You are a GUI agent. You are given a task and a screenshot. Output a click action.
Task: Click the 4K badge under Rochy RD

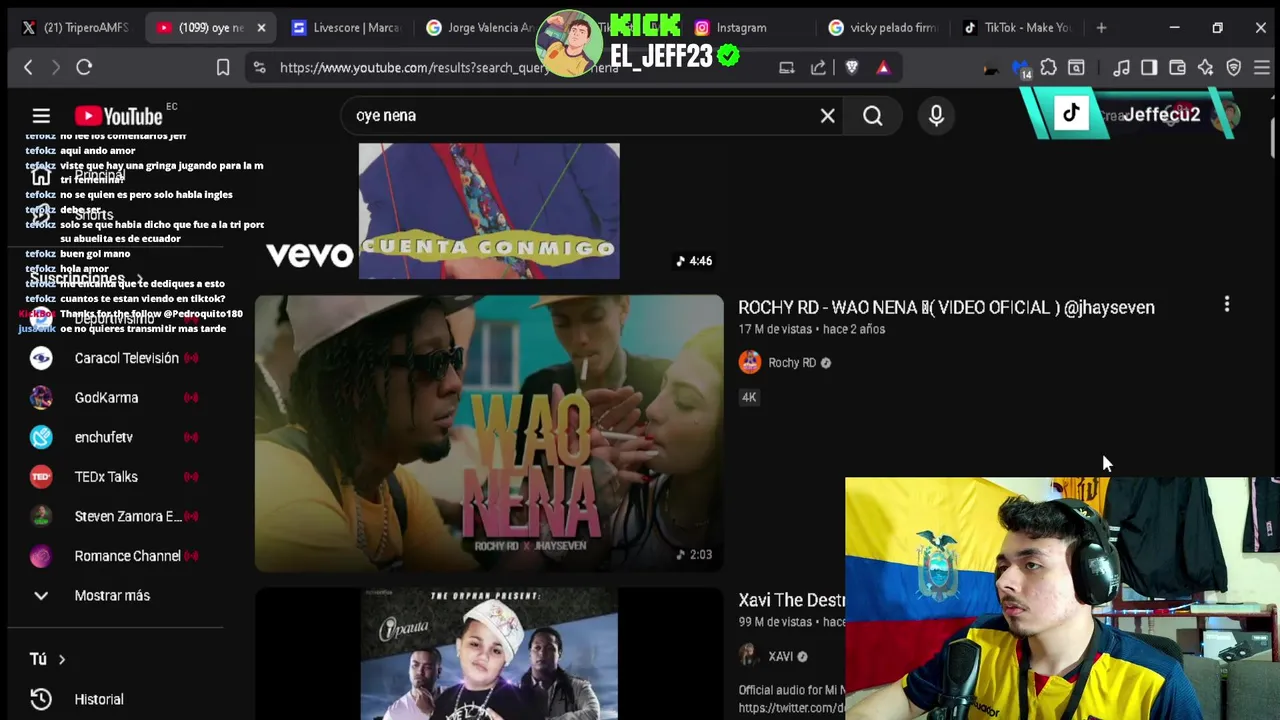click(x=749, y=397)
